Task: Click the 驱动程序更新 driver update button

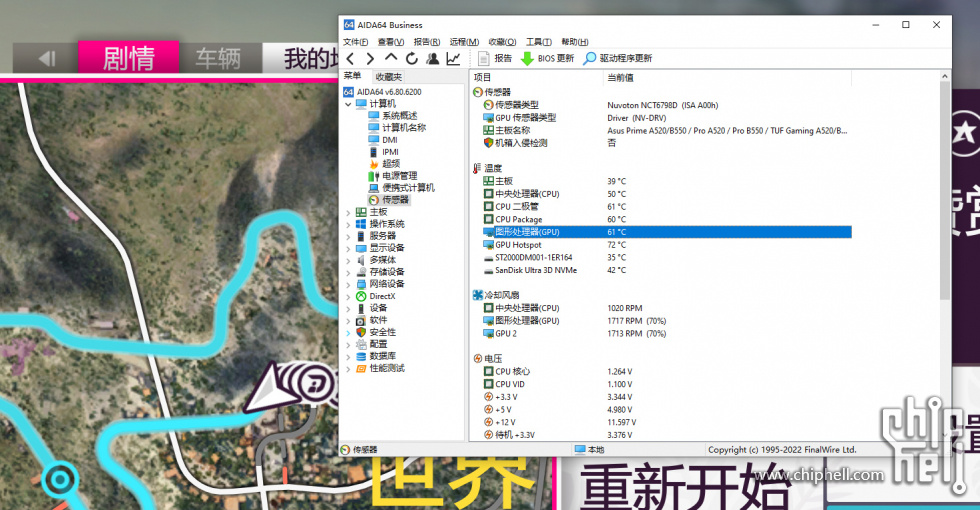Action: [618, 58]
